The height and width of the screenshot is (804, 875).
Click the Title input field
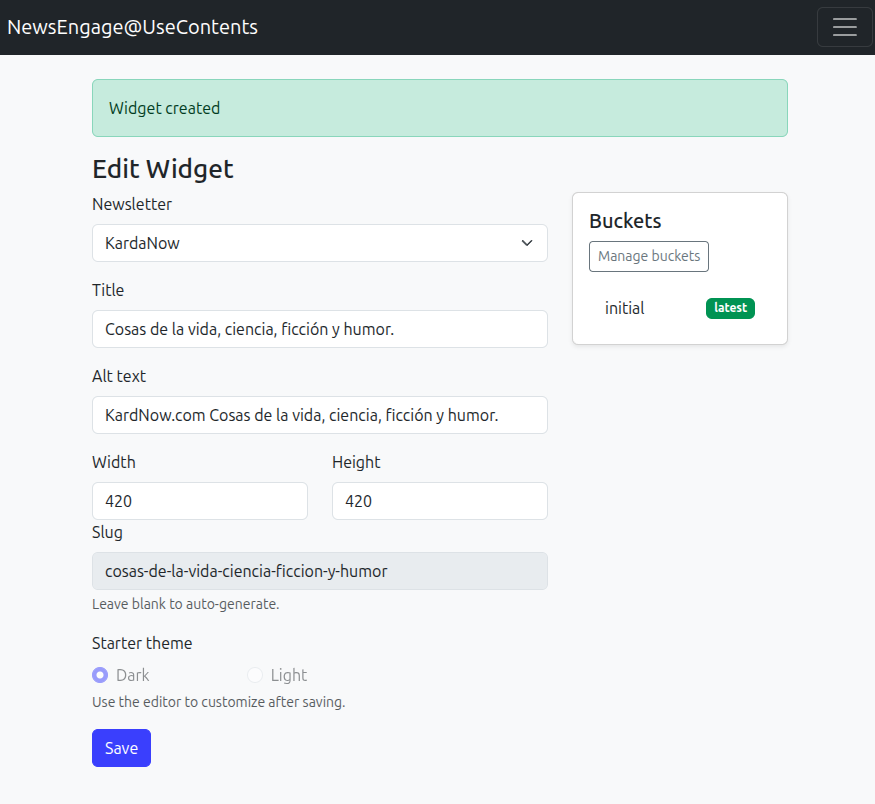320,329
